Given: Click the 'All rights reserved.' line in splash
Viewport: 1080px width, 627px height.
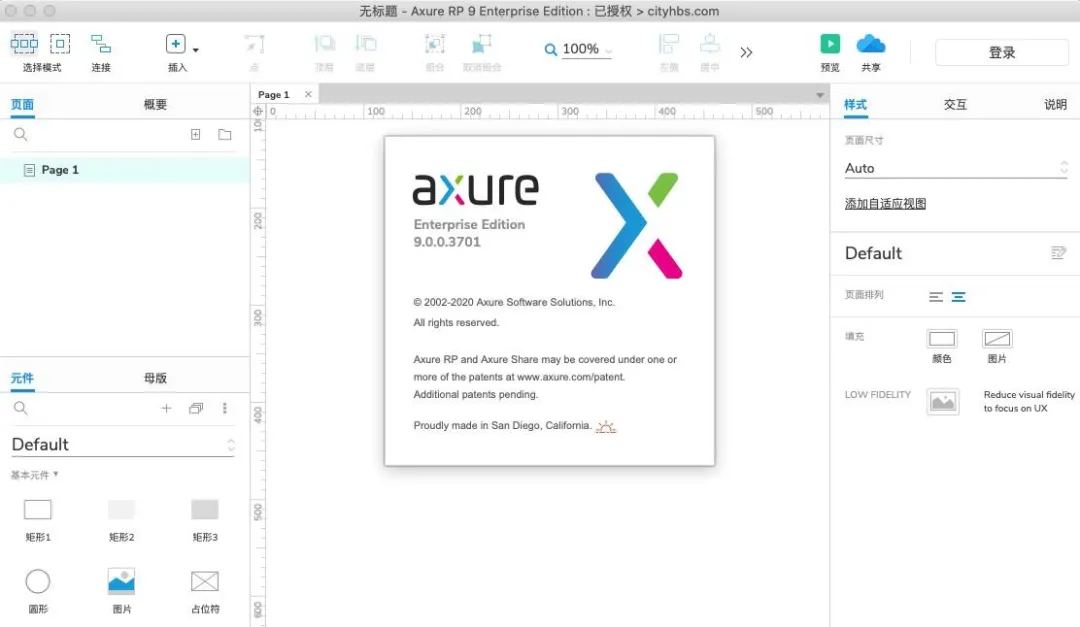Looking at the screenshot, I should pyautogui.click(x=456, y=322).
